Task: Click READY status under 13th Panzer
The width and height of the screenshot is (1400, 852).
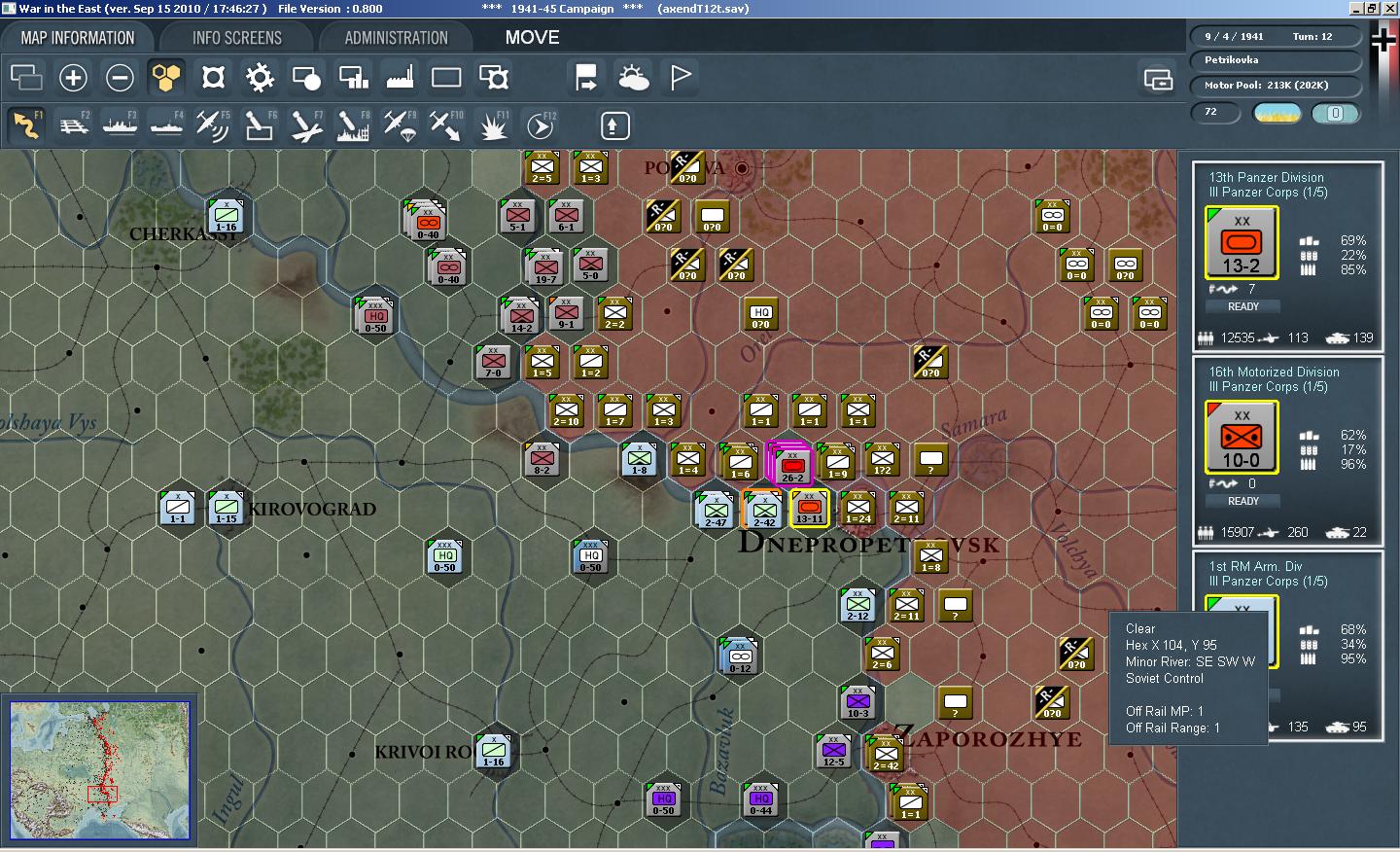Action: coord(1242,306)
